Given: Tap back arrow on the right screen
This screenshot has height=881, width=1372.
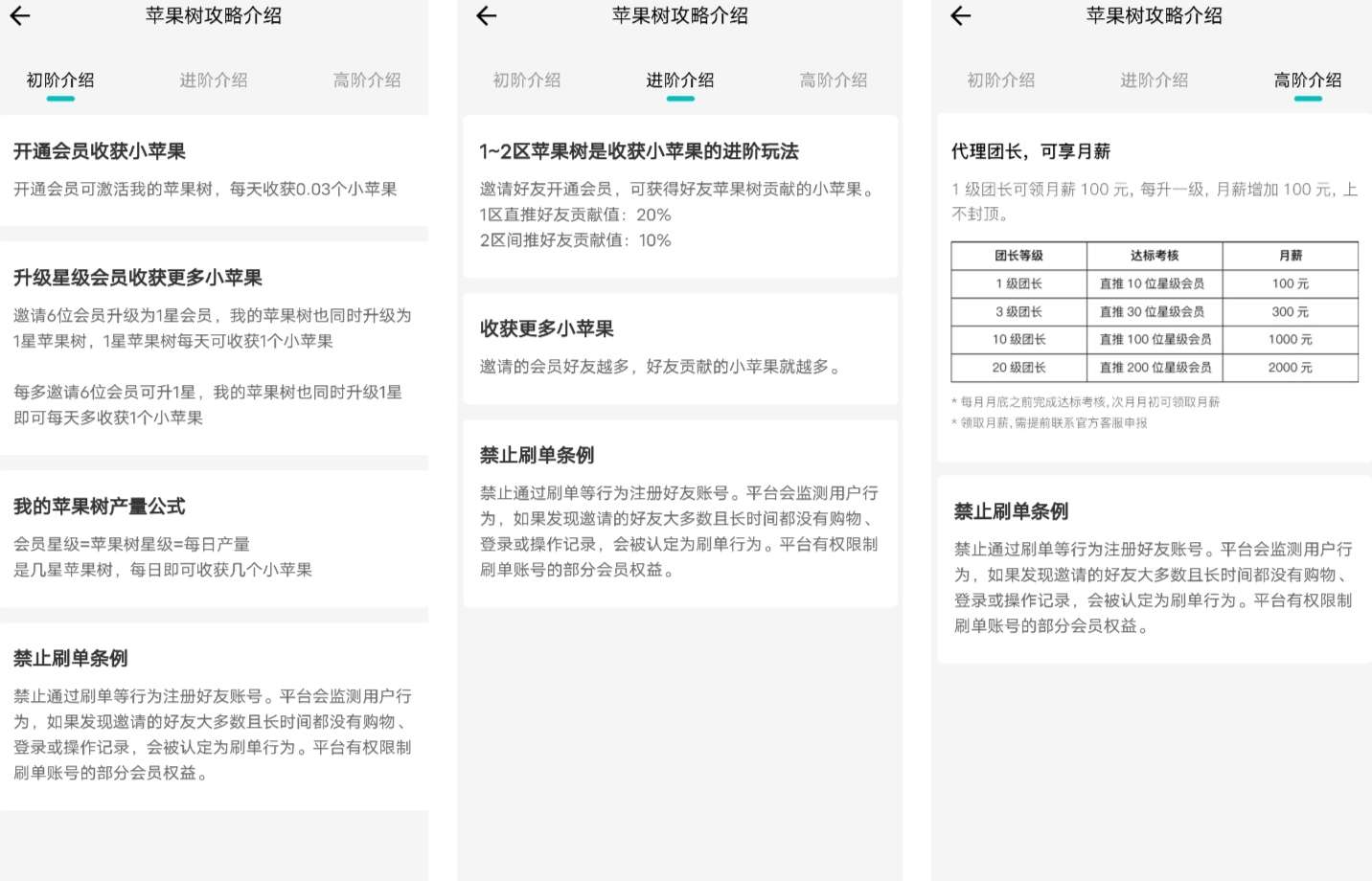Looking at the screenshot, I should (961, 15).
